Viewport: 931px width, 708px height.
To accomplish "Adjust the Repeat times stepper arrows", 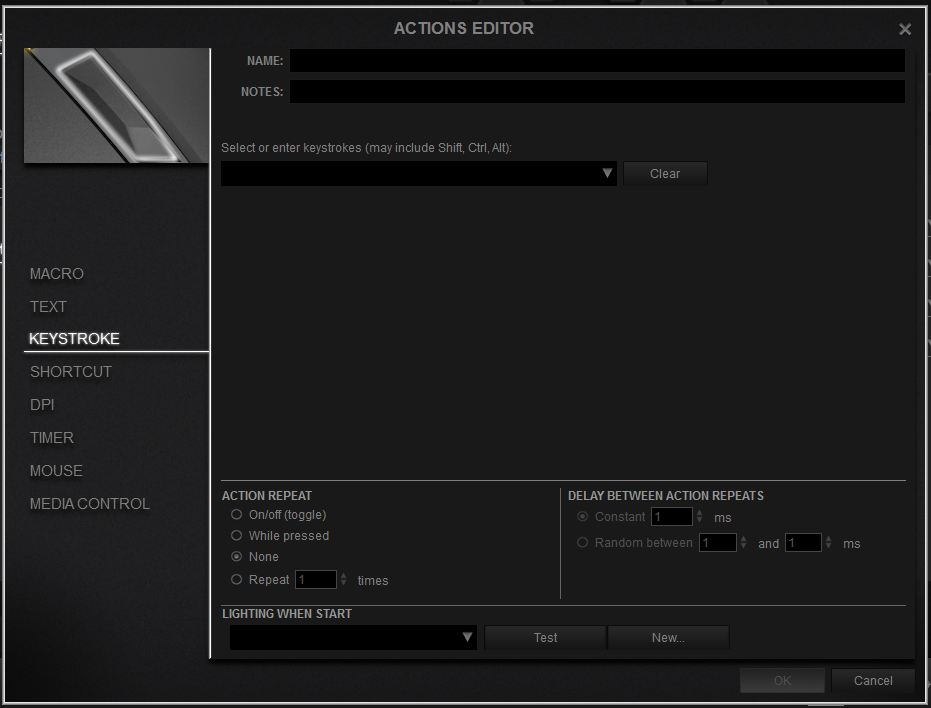I will [x=343, y=580].
